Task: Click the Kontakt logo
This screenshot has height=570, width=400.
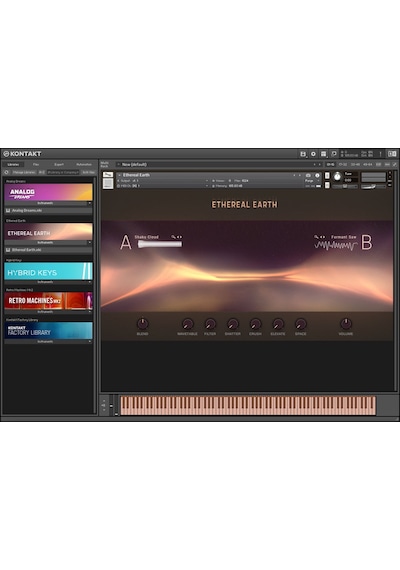Action: tap(22, 154)
